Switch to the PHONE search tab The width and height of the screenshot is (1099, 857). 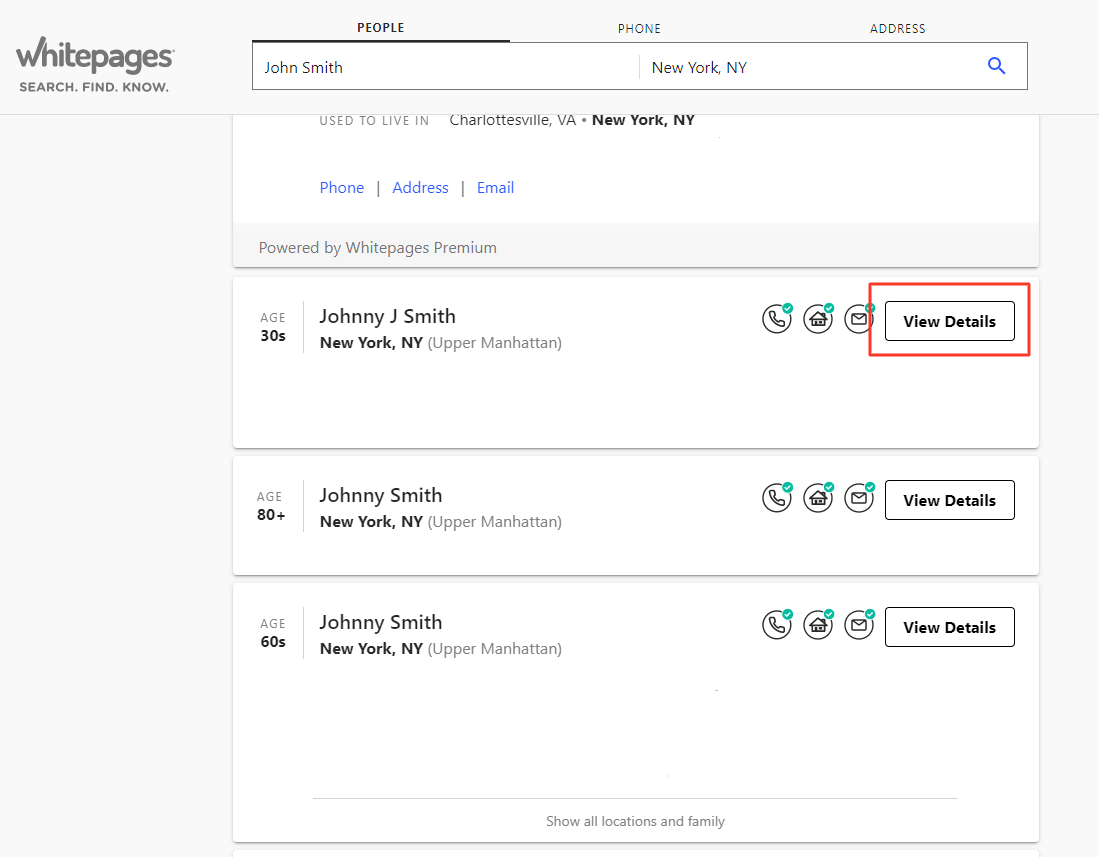click(639, 29)
